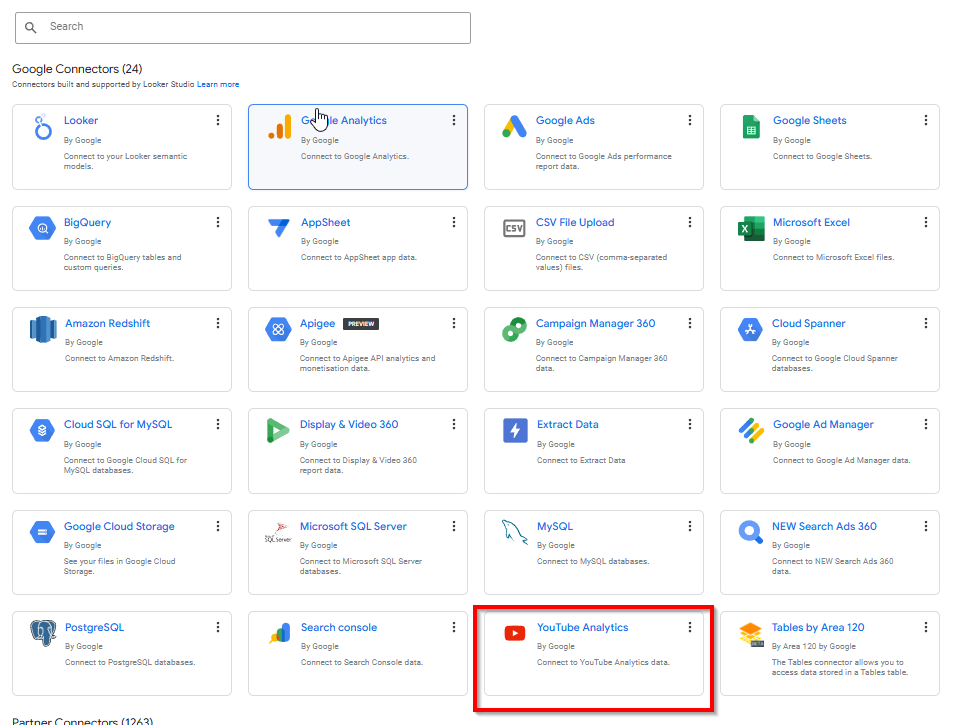Open the Campaign Manager 360 title link
This screenshot has height=725, width=978.
point(595,323)
